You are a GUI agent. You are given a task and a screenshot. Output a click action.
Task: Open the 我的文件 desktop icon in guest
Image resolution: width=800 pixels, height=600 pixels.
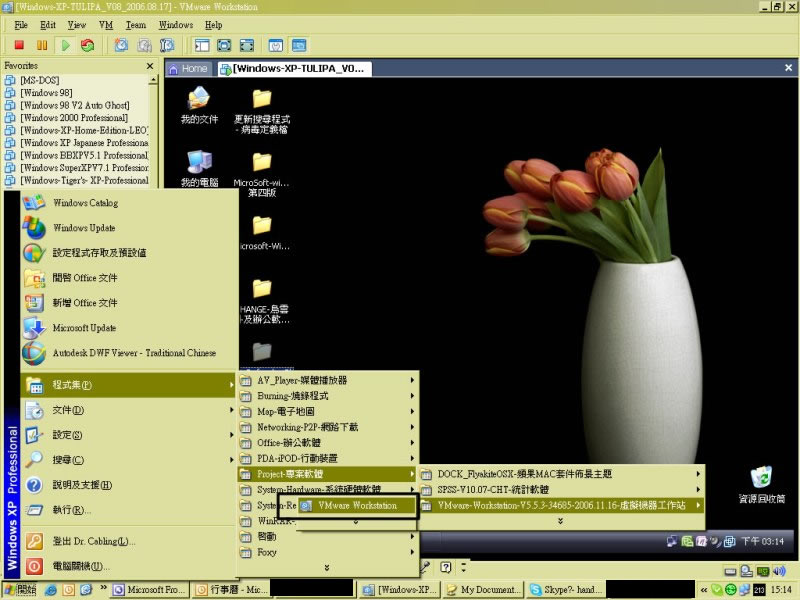[199, 105]
